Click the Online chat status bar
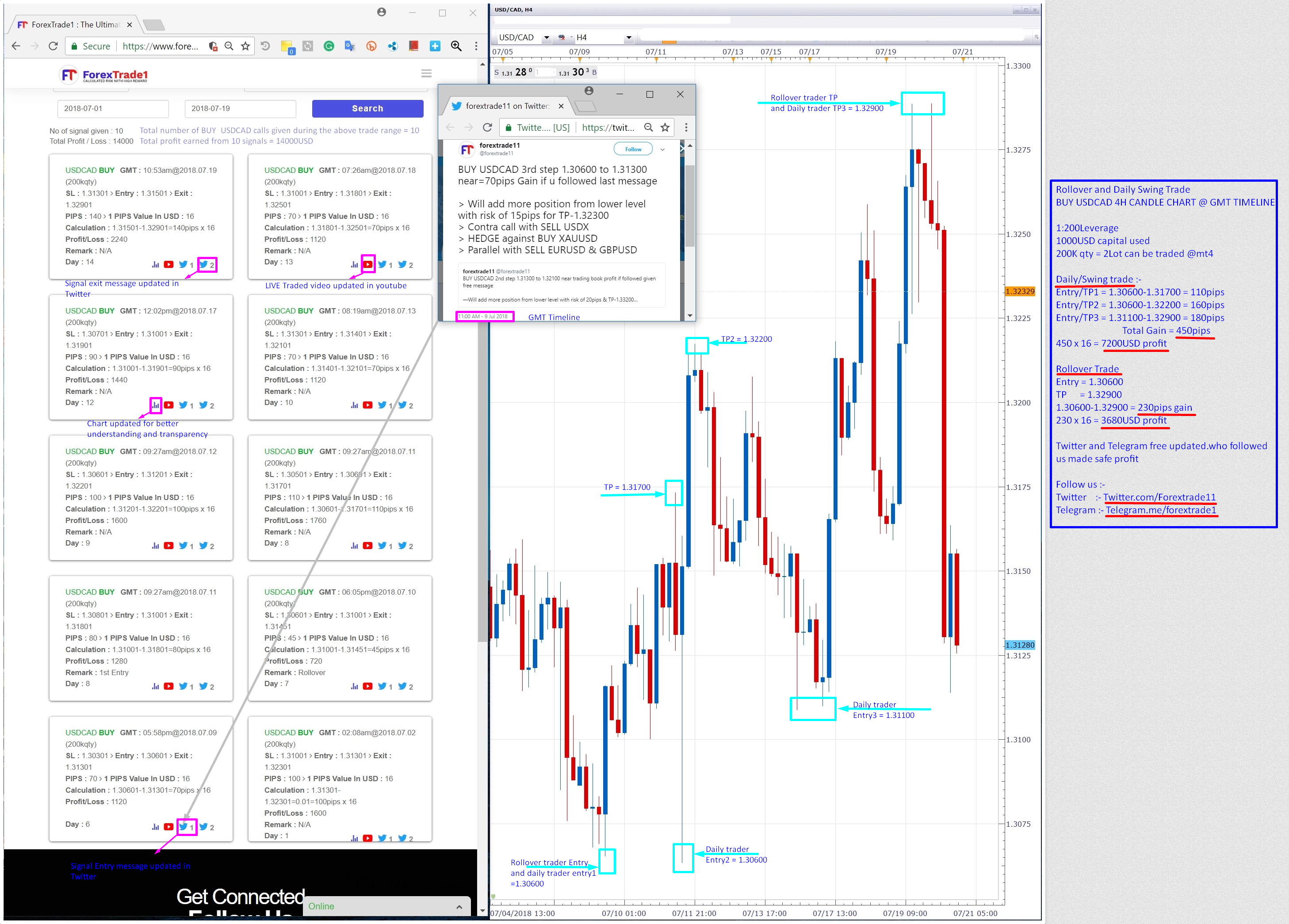 [387, 907]
